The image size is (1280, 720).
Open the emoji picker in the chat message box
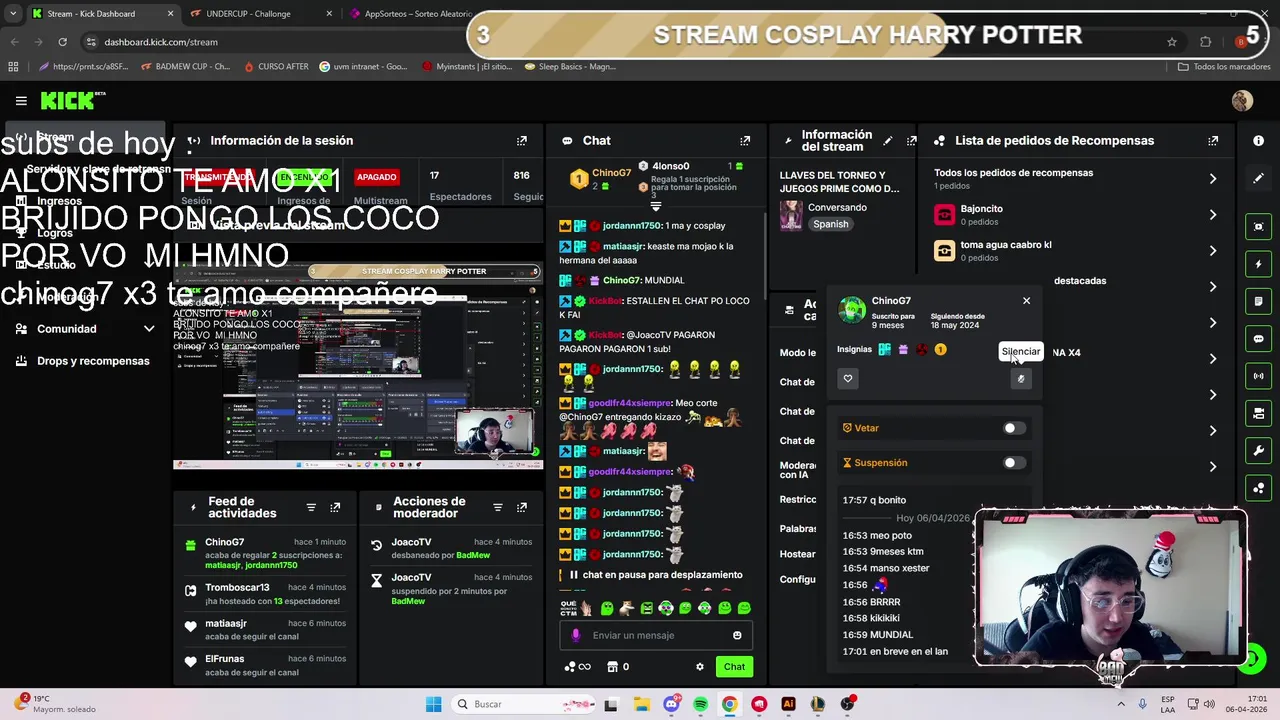tap(737, 635)
